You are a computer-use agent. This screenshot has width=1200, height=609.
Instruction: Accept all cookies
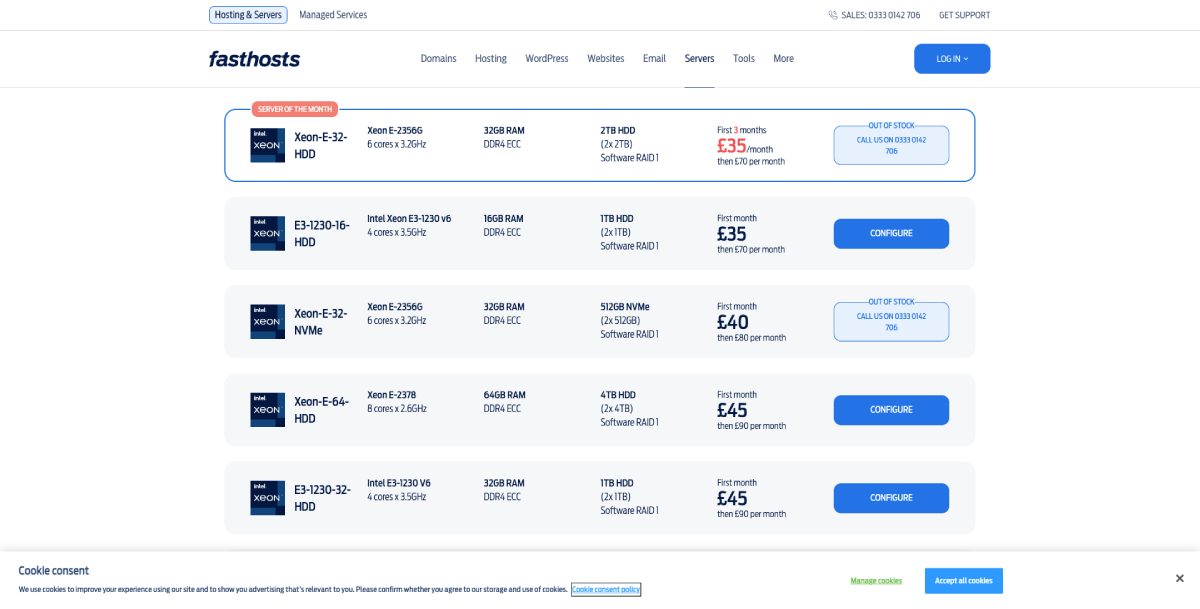tap(964, 580)
